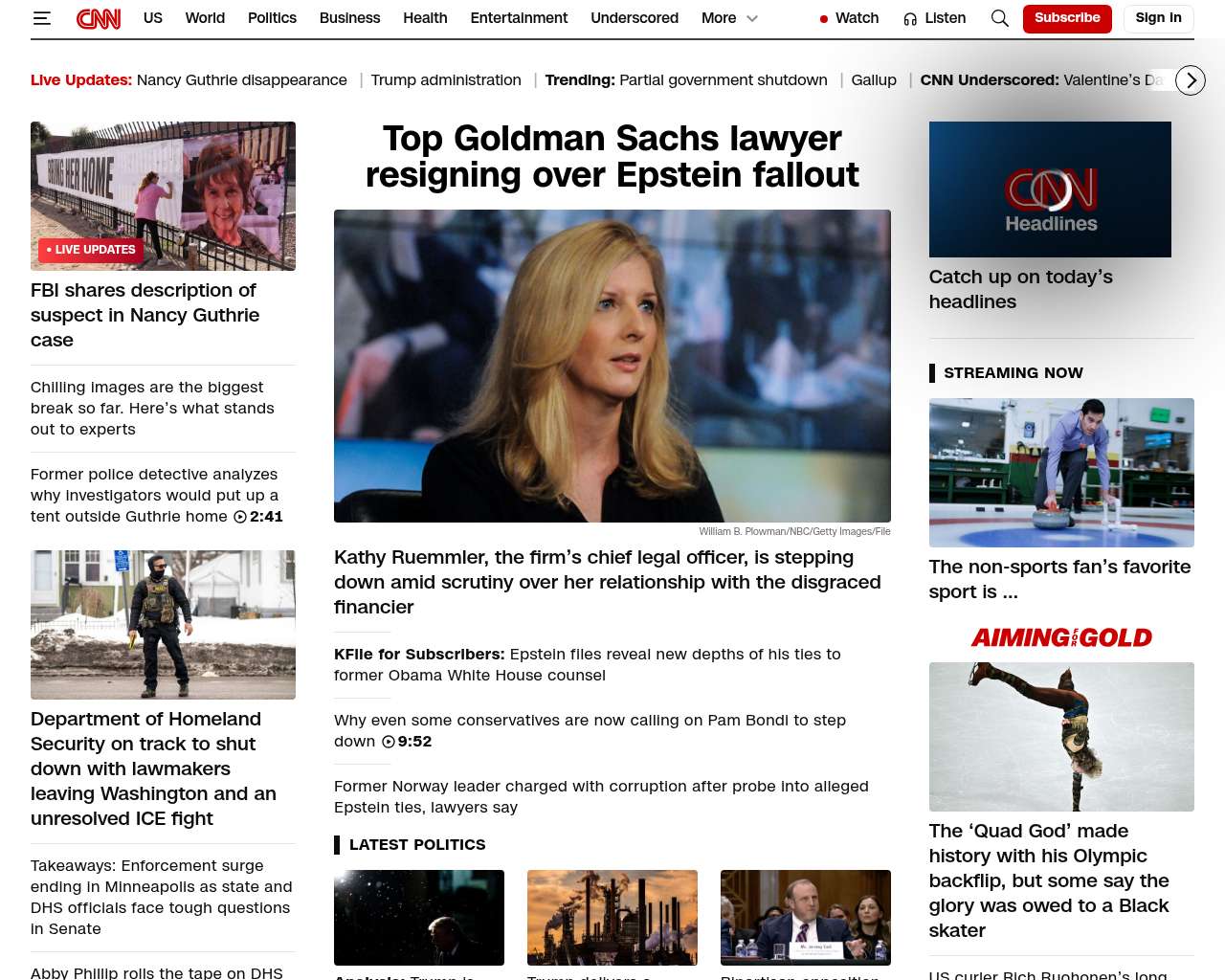Select the Health nav item

point(425,18)
